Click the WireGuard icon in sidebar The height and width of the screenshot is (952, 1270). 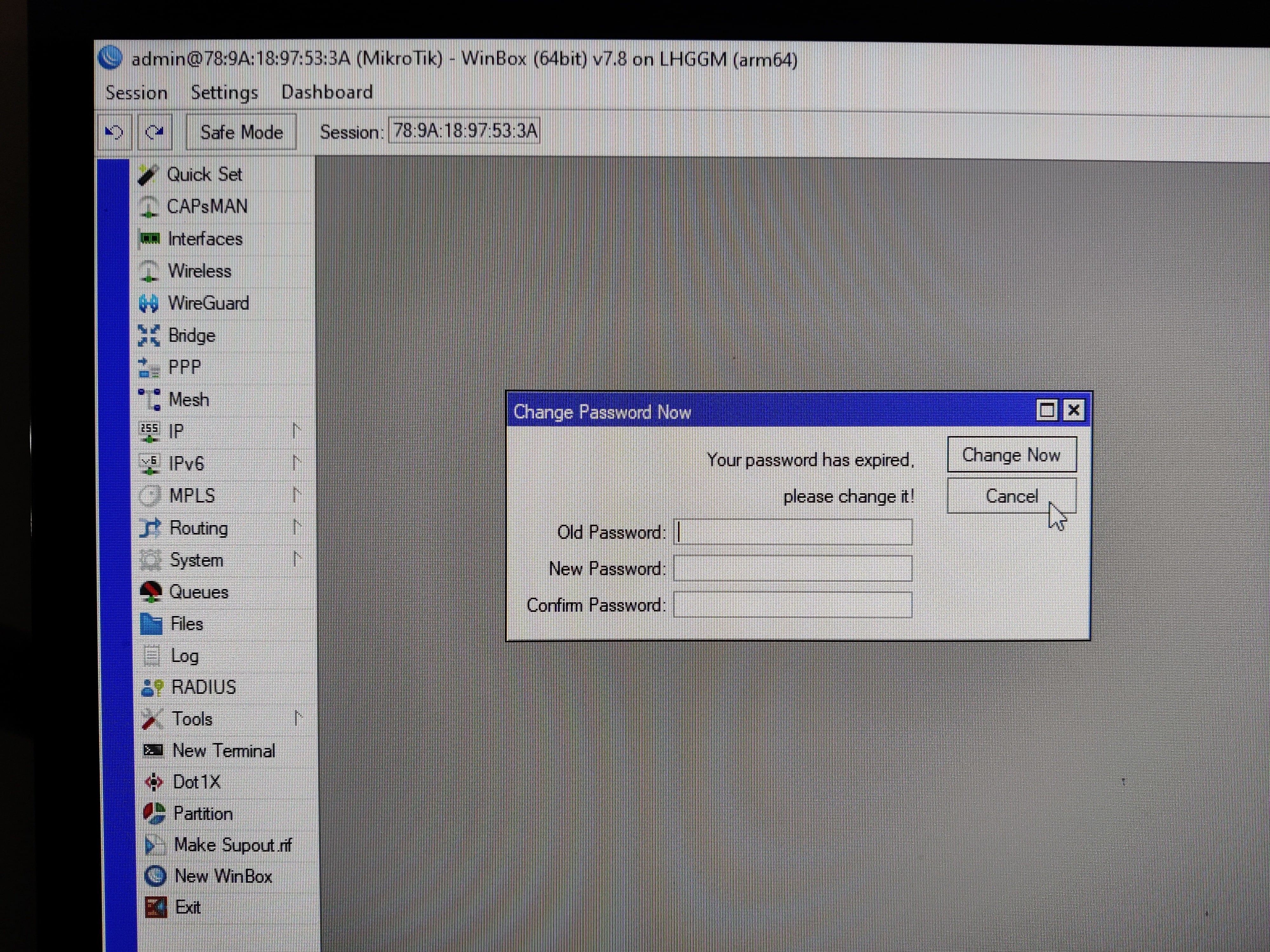(149, 303)
